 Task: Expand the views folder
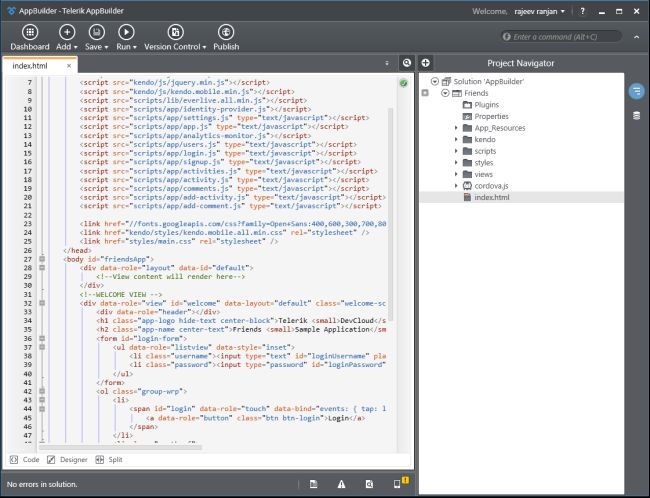(x=456, y=174)
